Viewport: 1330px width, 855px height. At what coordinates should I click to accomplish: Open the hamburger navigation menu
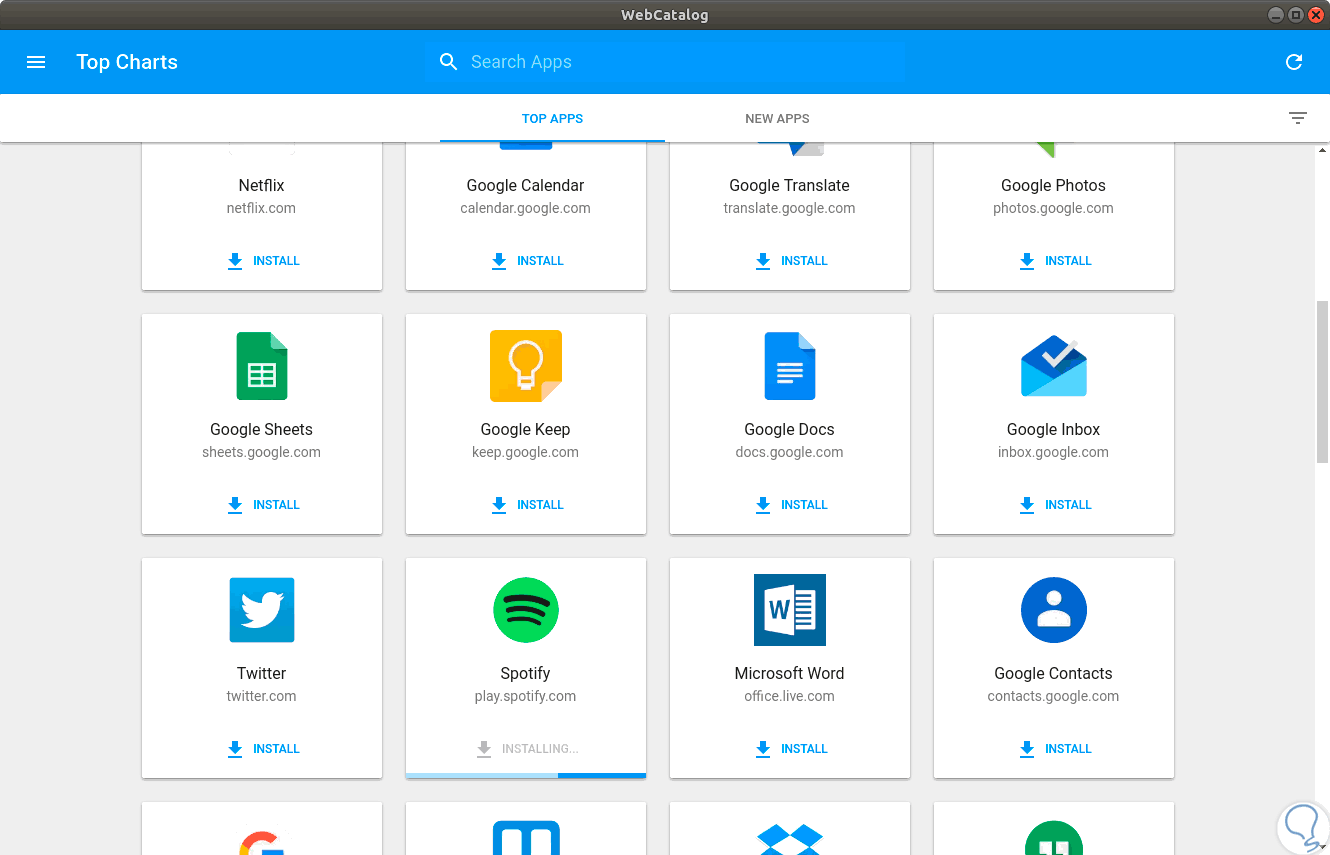click(36, 62)
